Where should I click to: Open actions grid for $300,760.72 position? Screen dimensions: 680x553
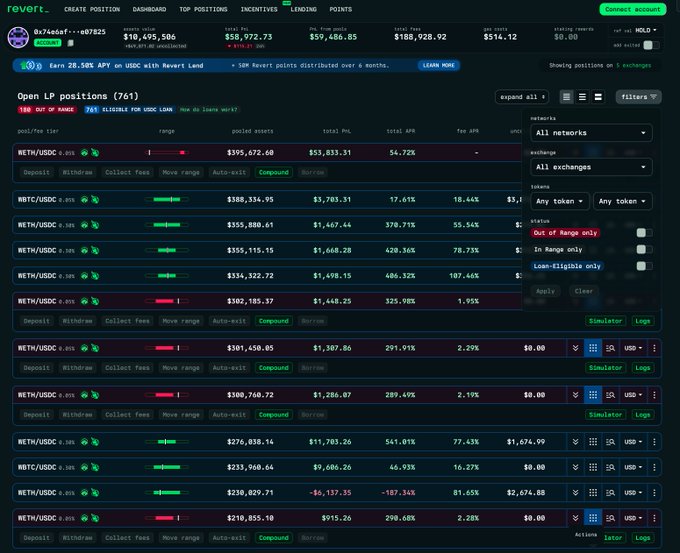593,395
